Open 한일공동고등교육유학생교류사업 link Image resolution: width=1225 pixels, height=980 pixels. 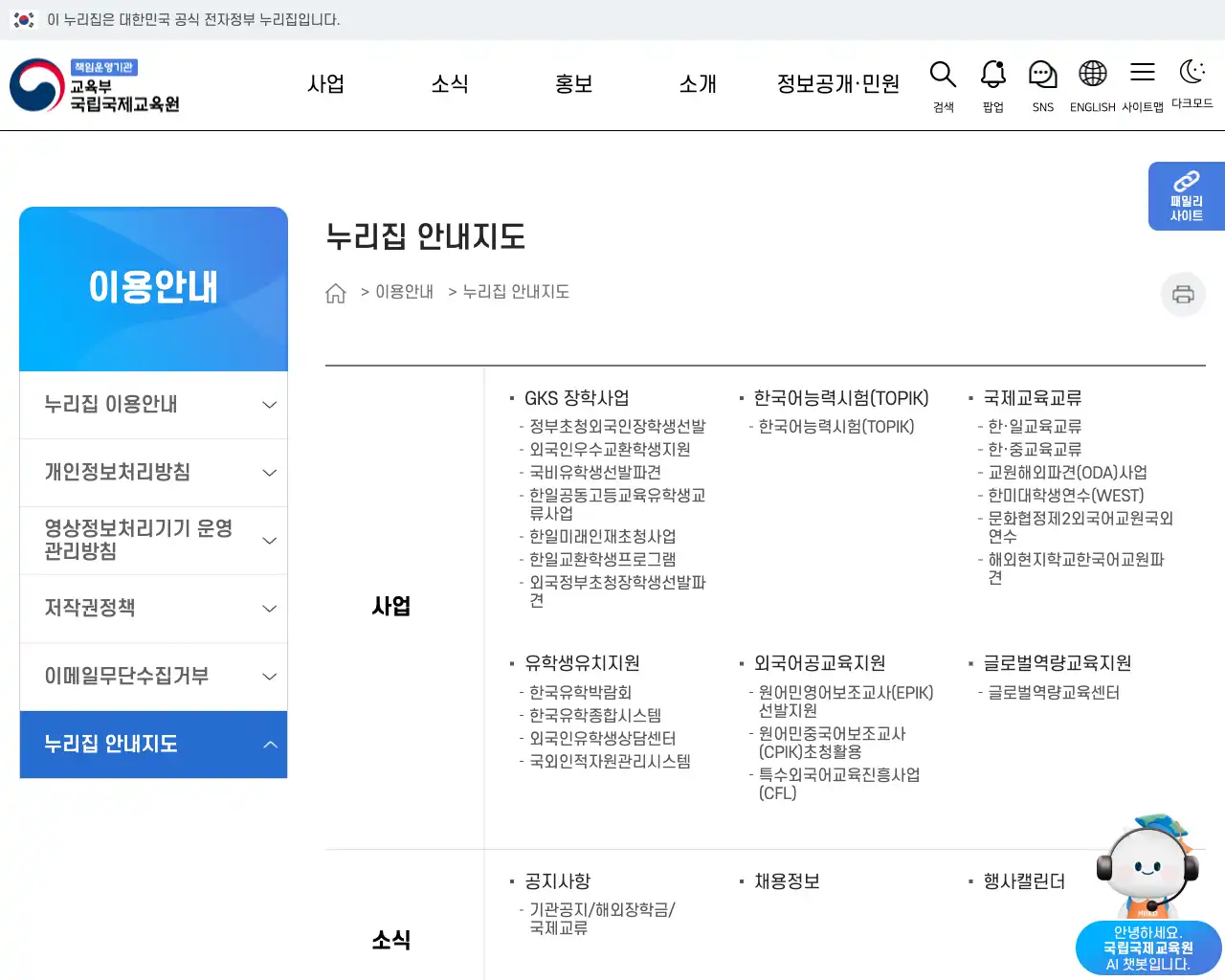click(617, 504)
